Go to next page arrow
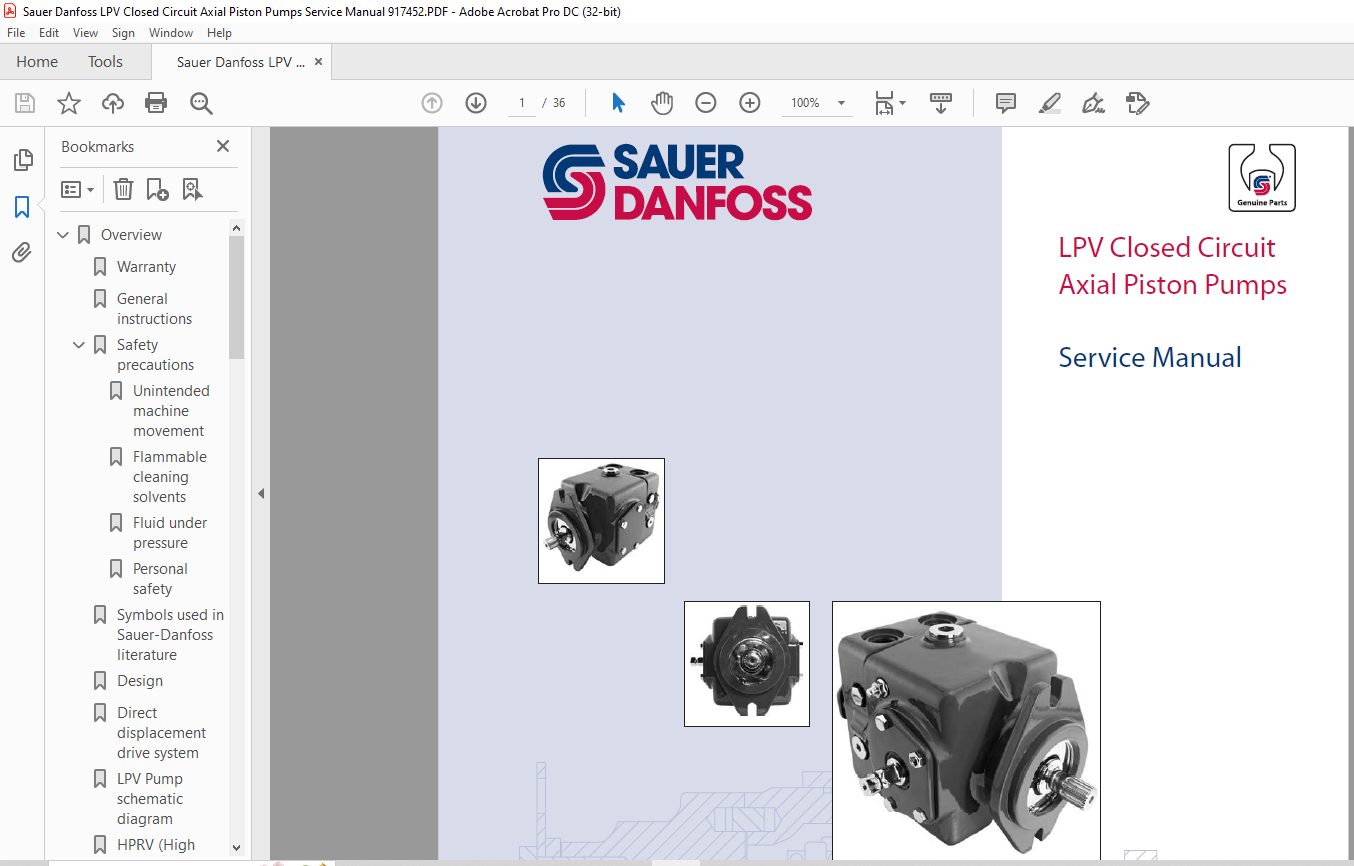1354x866 pixels. [x=476, y=103]
